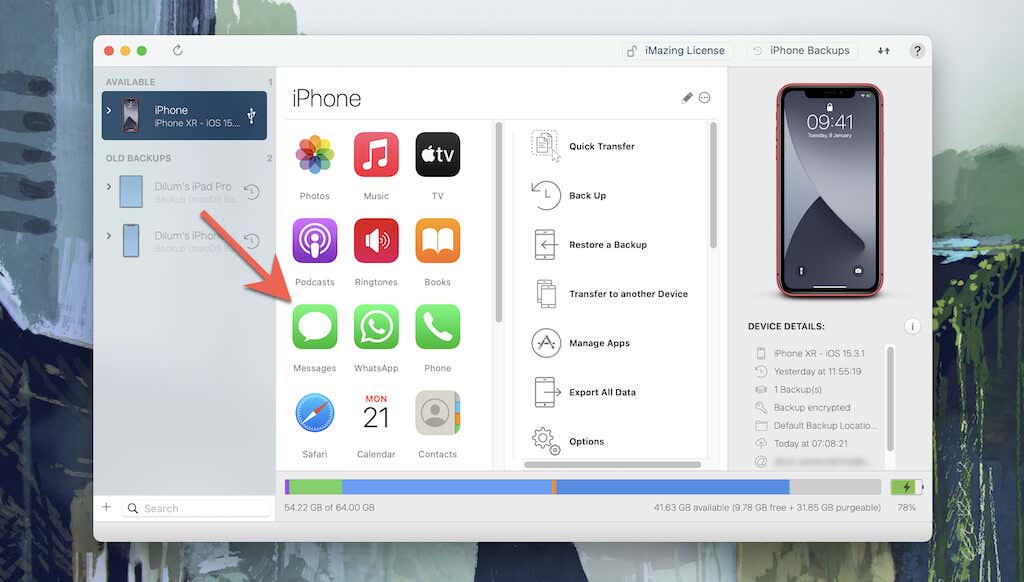1024x582 pixels.
Task: Click the add device plus icon
Action: (106, 508)
